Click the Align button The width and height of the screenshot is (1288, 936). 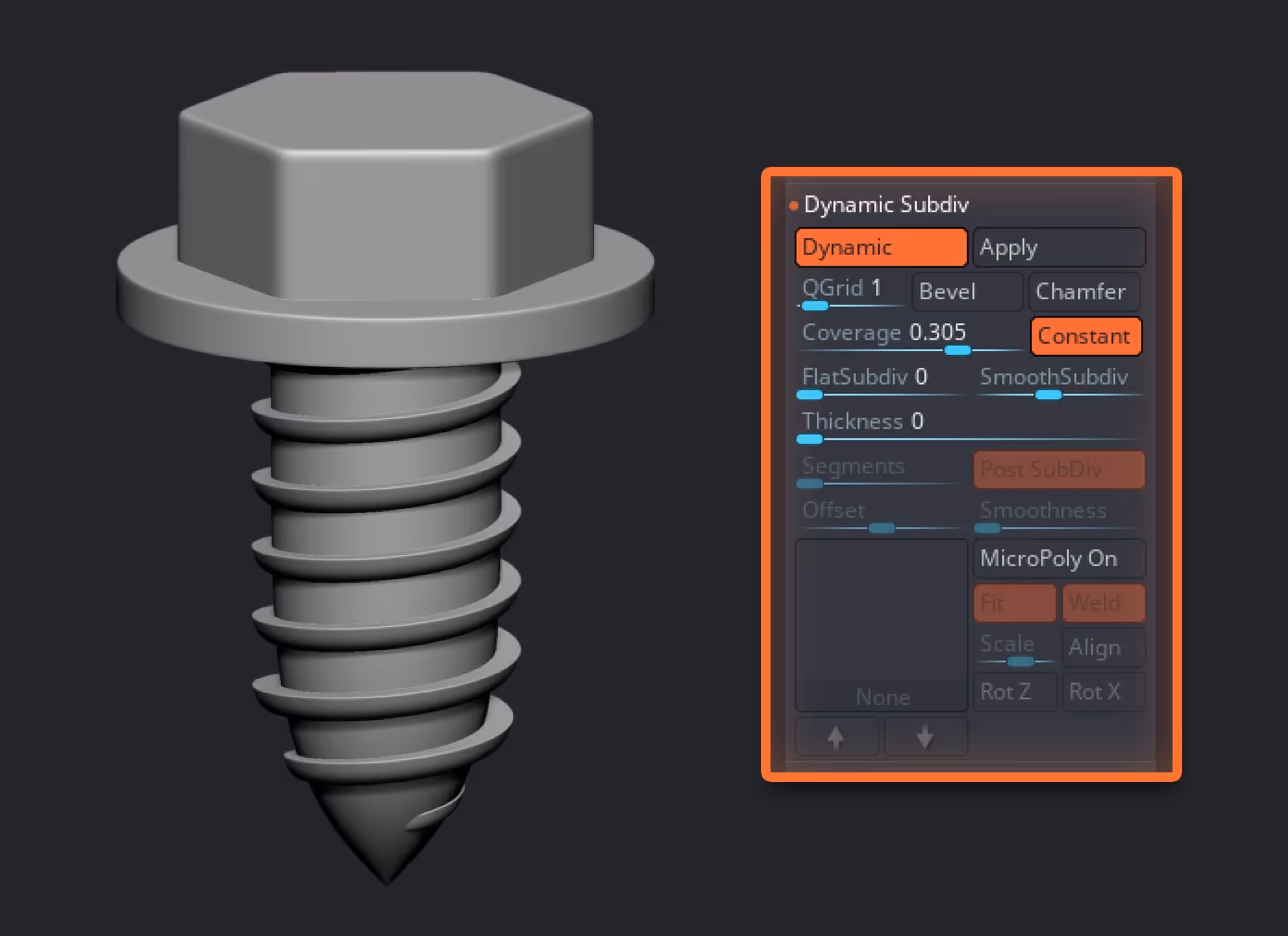pyautogui.click(x=1103, y=647)
